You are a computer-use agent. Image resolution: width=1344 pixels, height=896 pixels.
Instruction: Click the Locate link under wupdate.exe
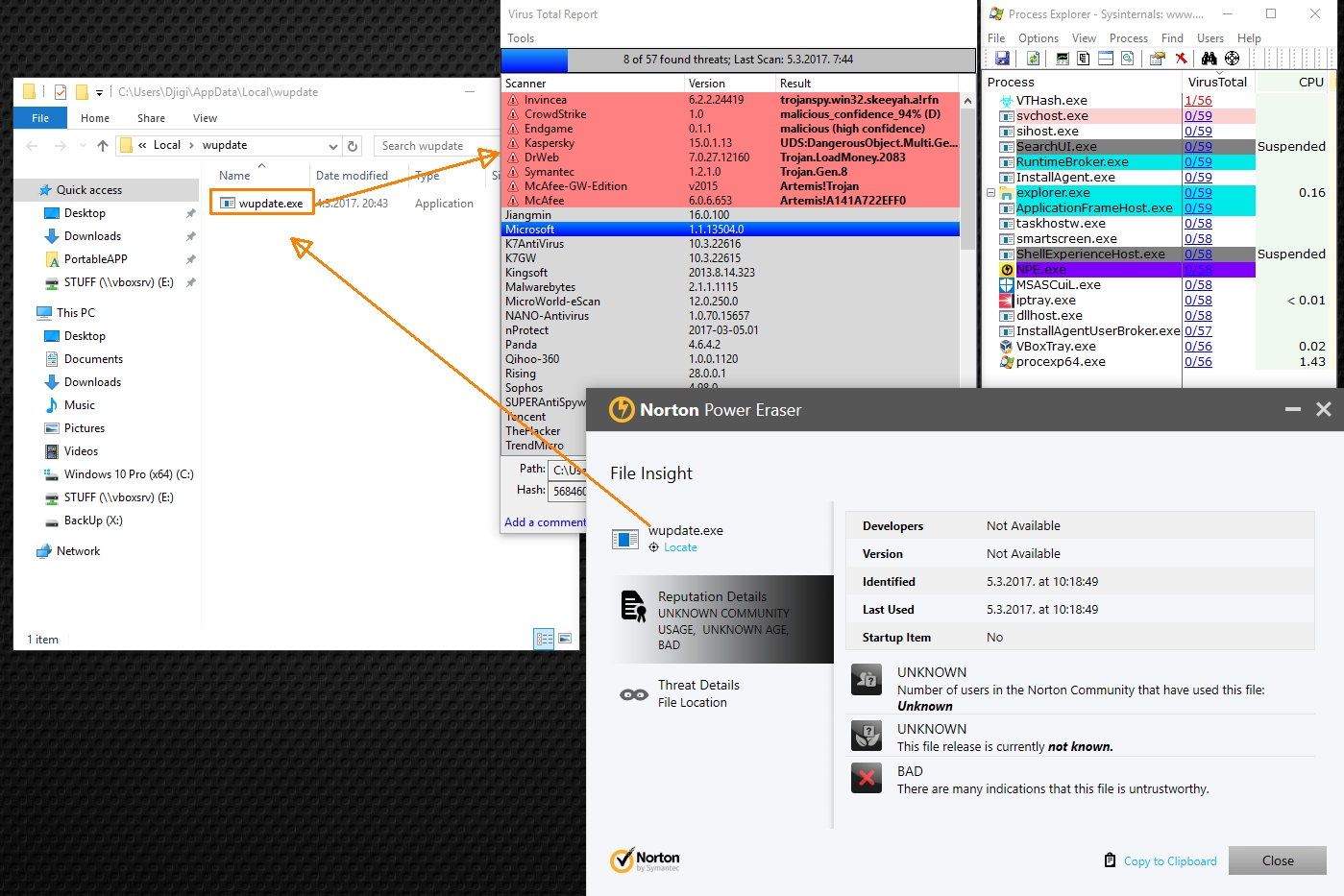(x=680, y=547)
